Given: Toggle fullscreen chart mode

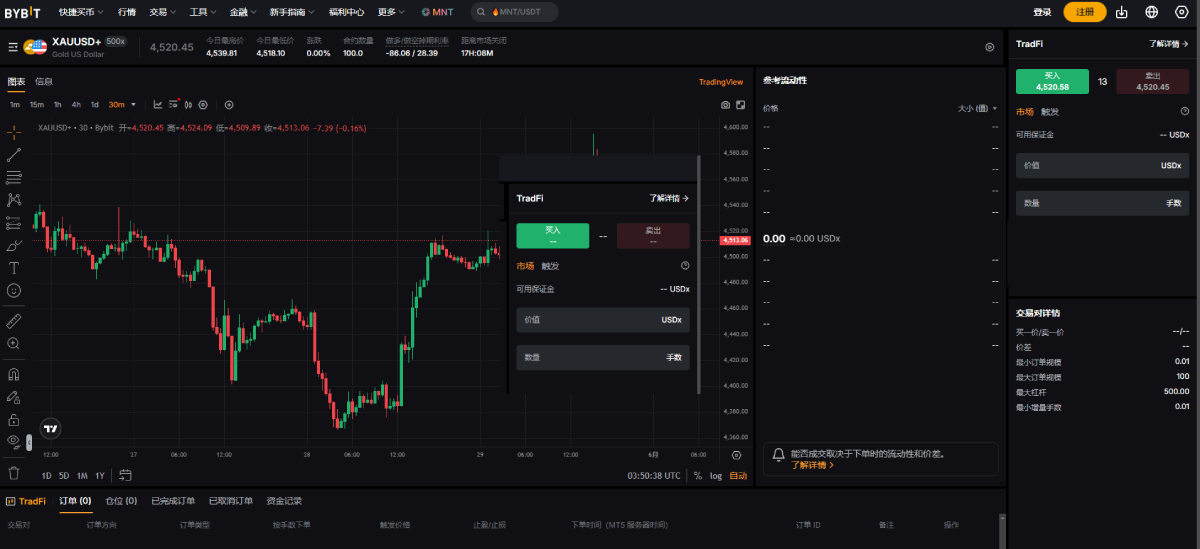Looking at the screenshot, I should (741, 104).
